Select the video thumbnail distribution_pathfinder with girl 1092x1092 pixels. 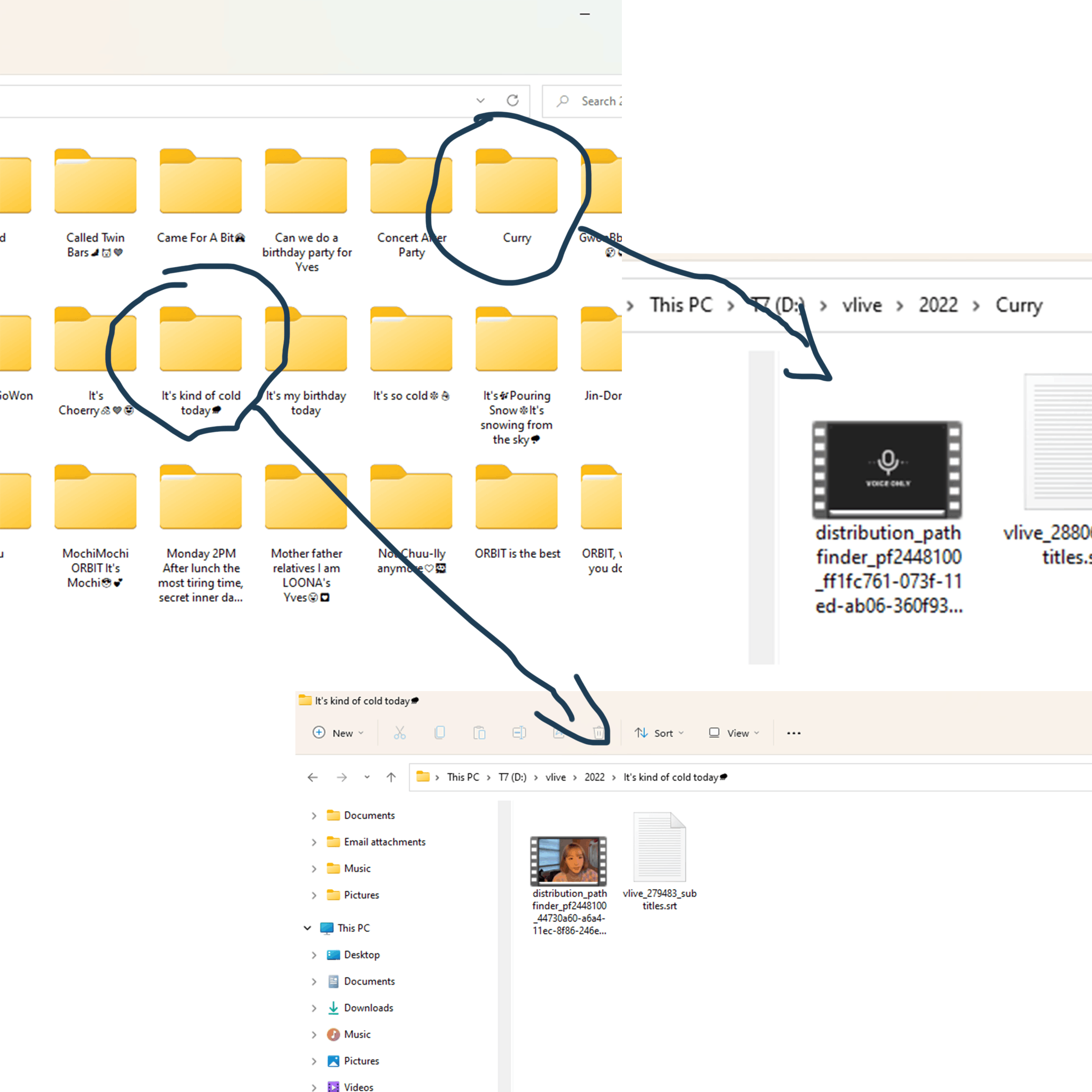point(568,862)
